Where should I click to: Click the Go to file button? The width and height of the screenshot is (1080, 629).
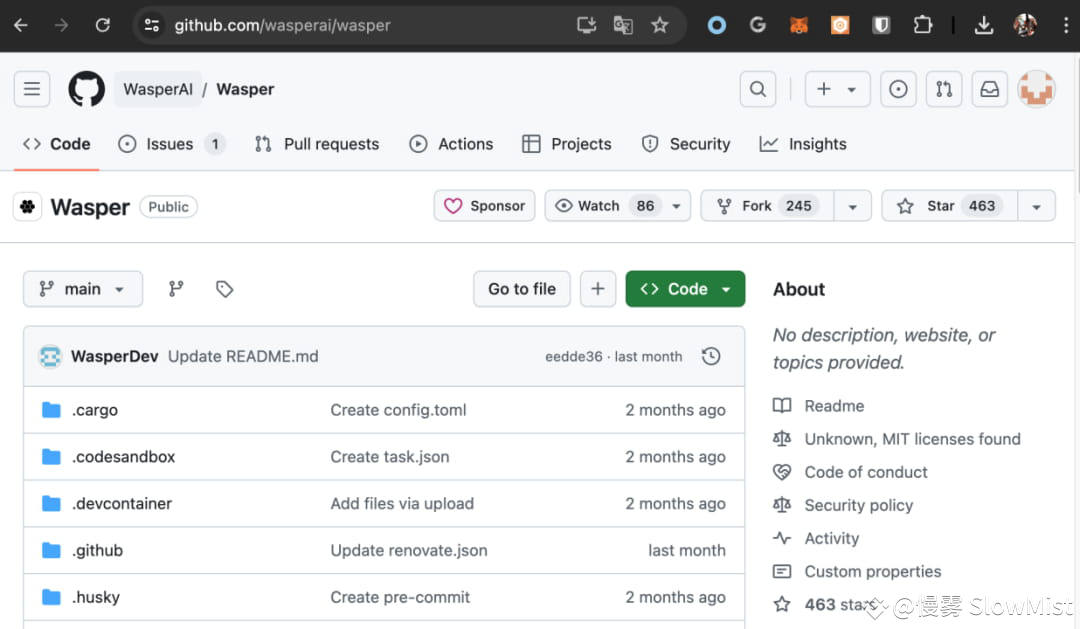(522, 289)
